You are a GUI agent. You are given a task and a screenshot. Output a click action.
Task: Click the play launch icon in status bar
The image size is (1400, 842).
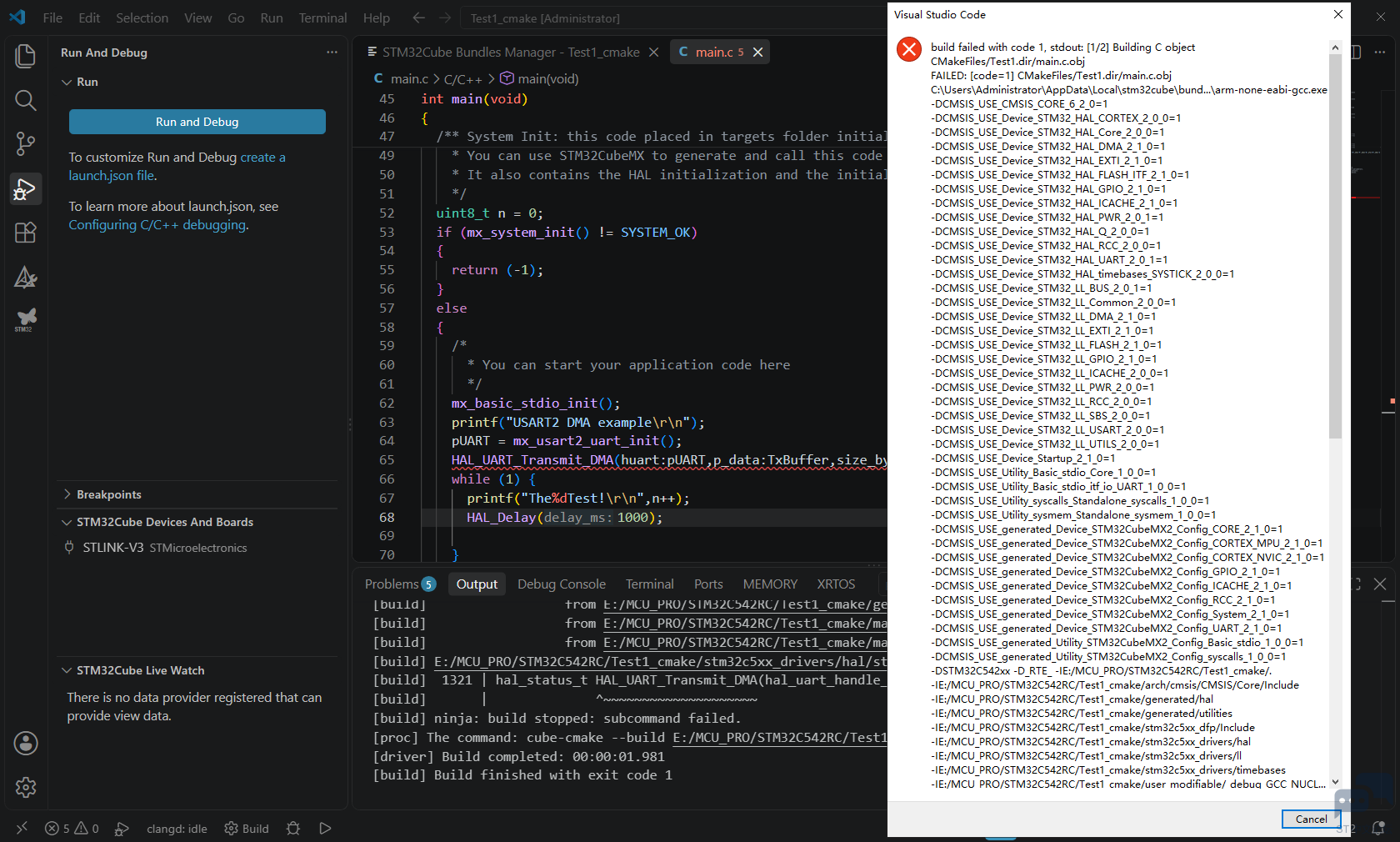(325, 828)
